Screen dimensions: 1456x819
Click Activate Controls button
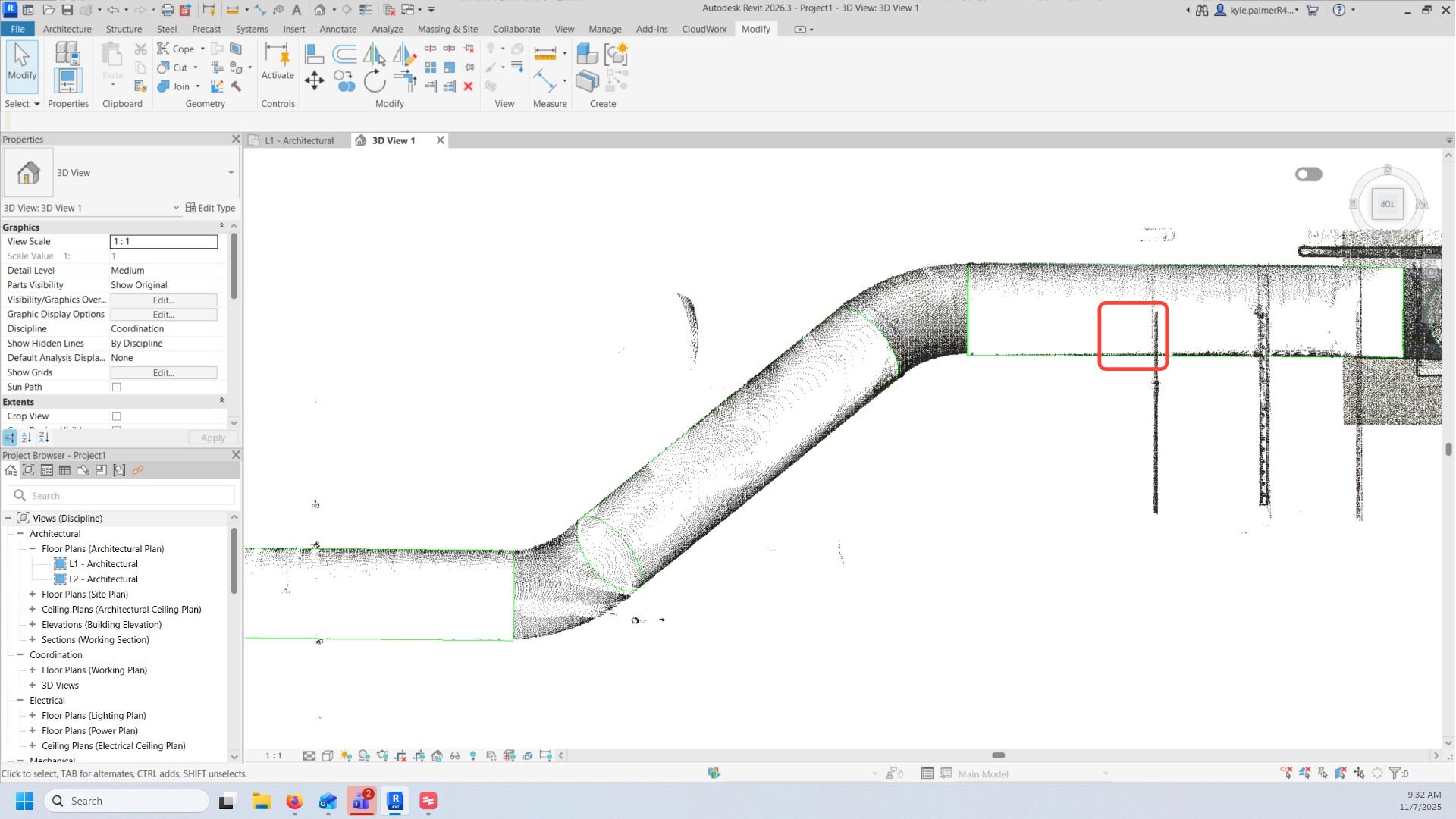click(x=278, y=61)
